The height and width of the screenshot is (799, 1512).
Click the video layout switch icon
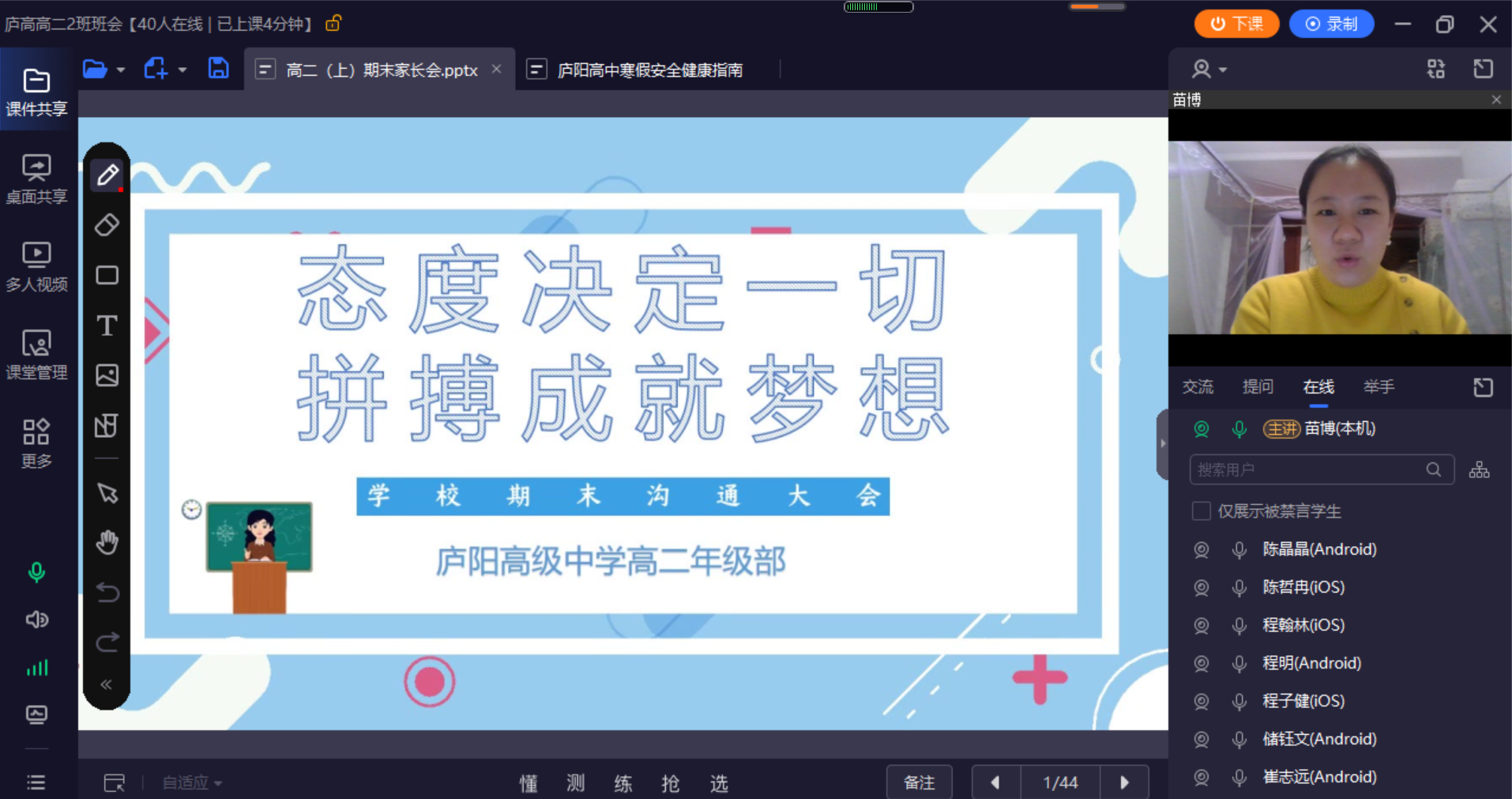click(x=1436, y=70)
